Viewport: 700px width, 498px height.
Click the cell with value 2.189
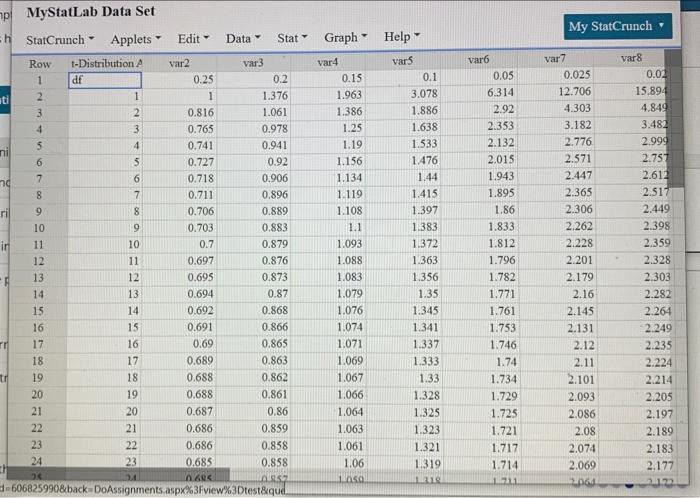tap(635, 432)
